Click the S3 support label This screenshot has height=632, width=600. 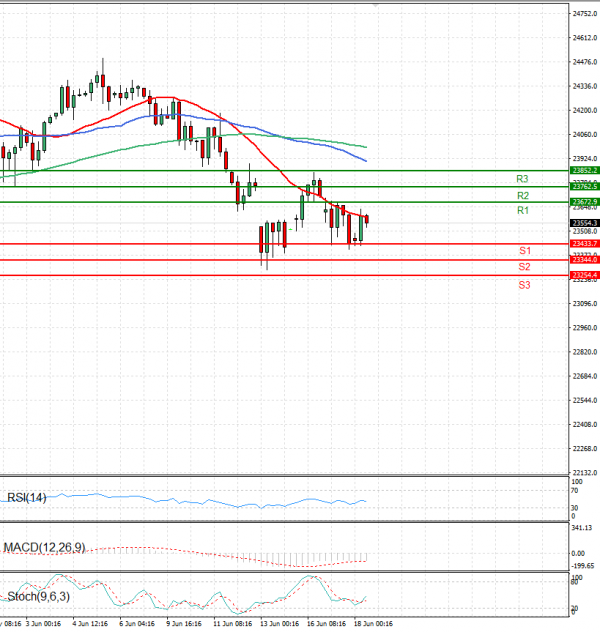click(x=524, y=285)
